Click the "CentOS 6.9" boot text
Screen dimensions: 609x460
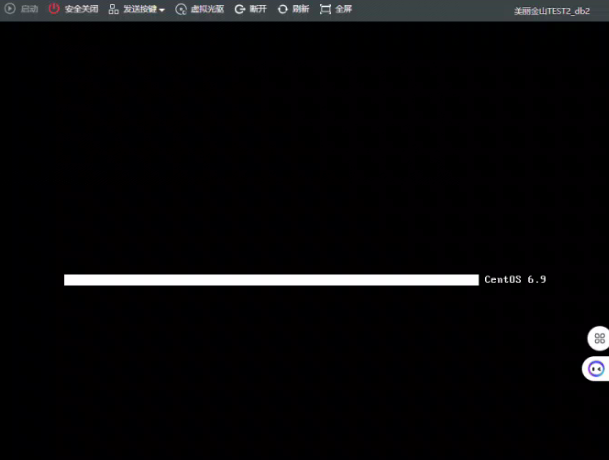tap(515, 279)
